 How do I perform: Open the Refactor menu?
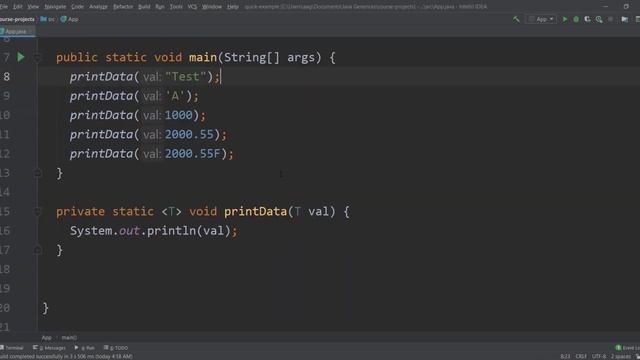pos(123,7)
